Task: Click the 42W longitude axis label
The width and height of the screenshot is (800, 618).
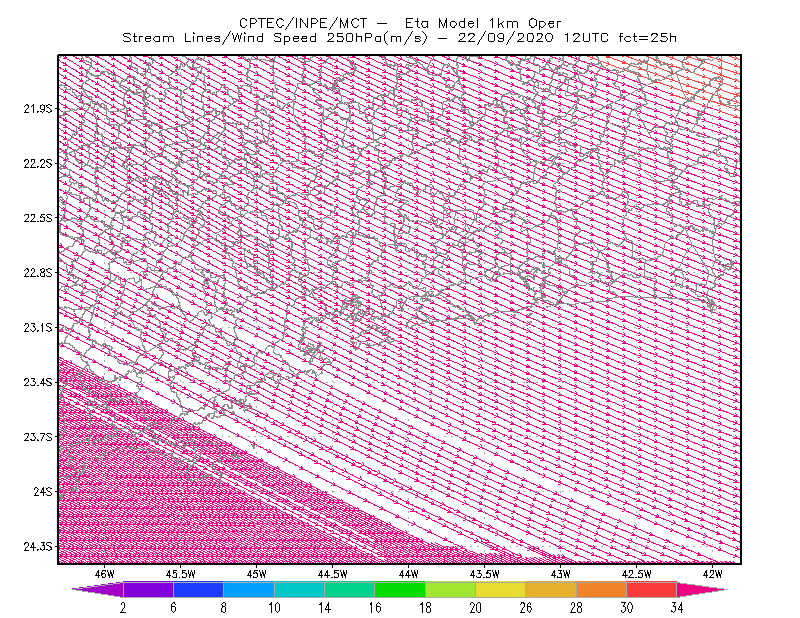Action: [x=713, y=574]
